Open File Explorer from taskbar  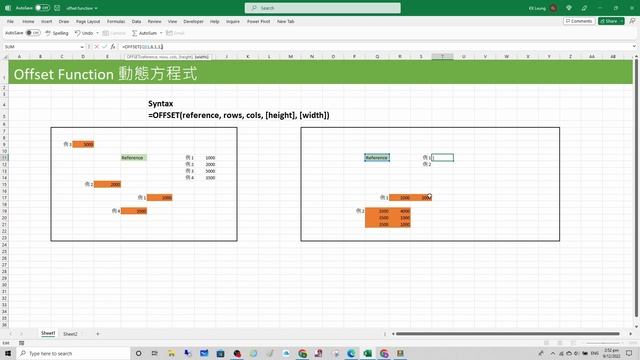pos(171,353)
